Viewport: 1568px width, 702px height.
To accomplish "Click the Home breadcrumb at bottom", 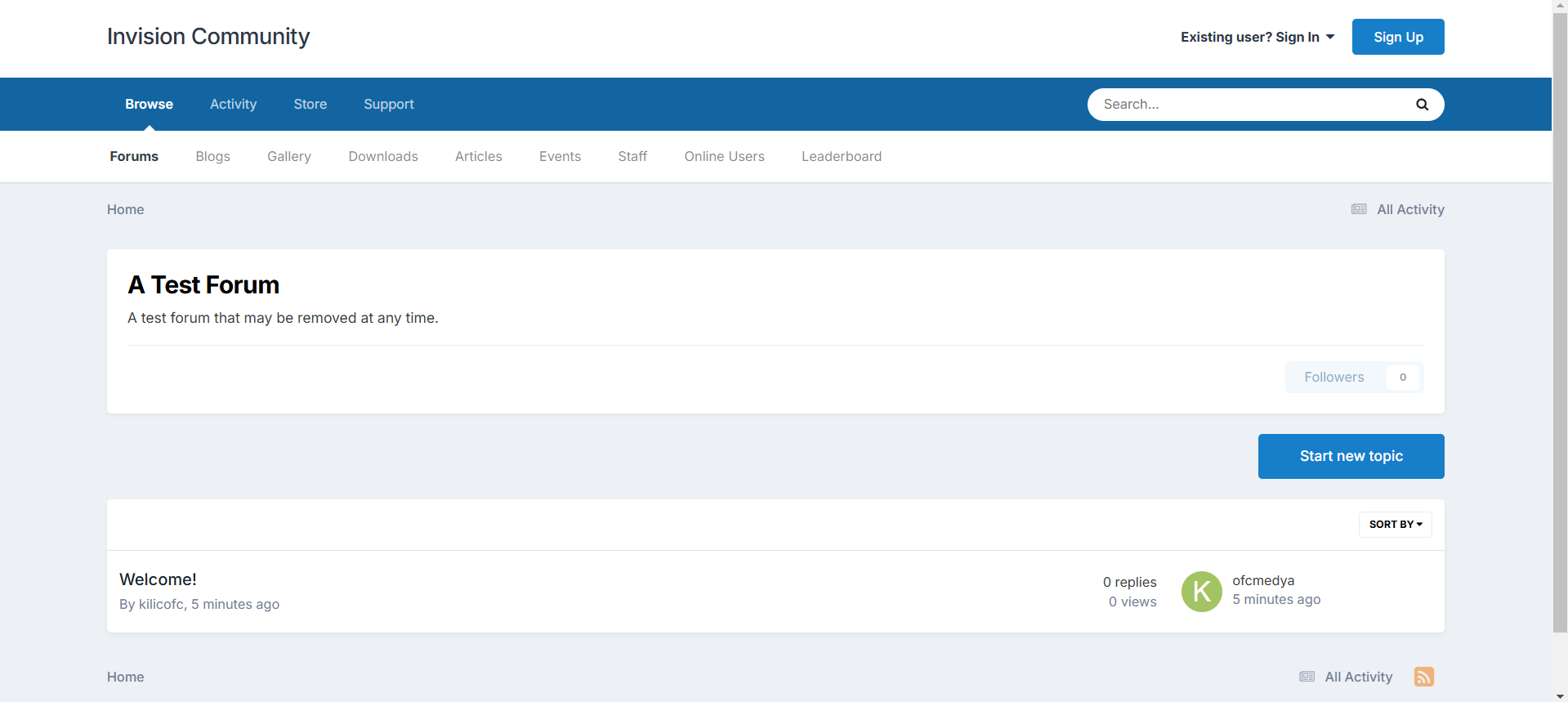I will pos(126,677).
